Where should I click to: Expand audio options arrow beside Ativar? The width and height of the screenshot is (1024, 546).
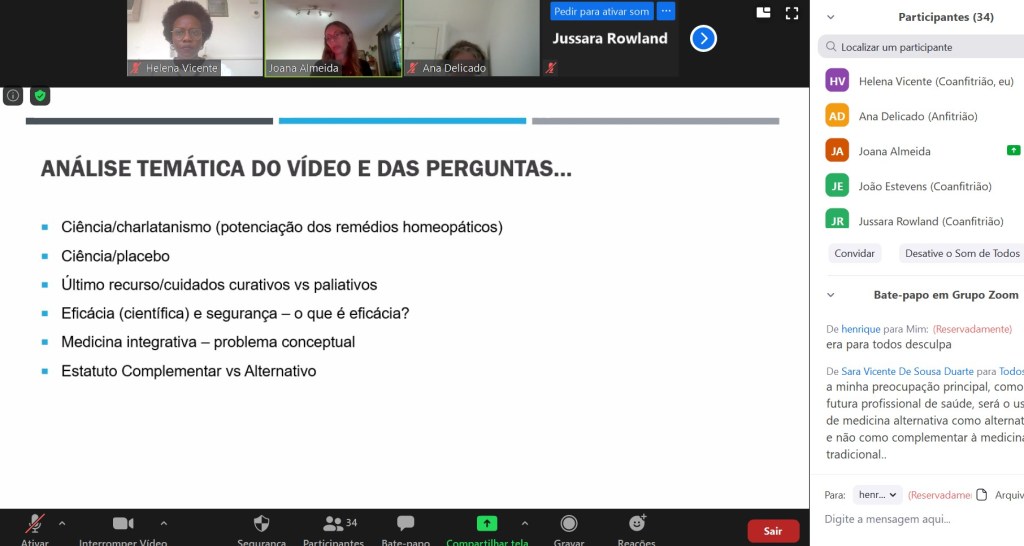click(62, 523)
